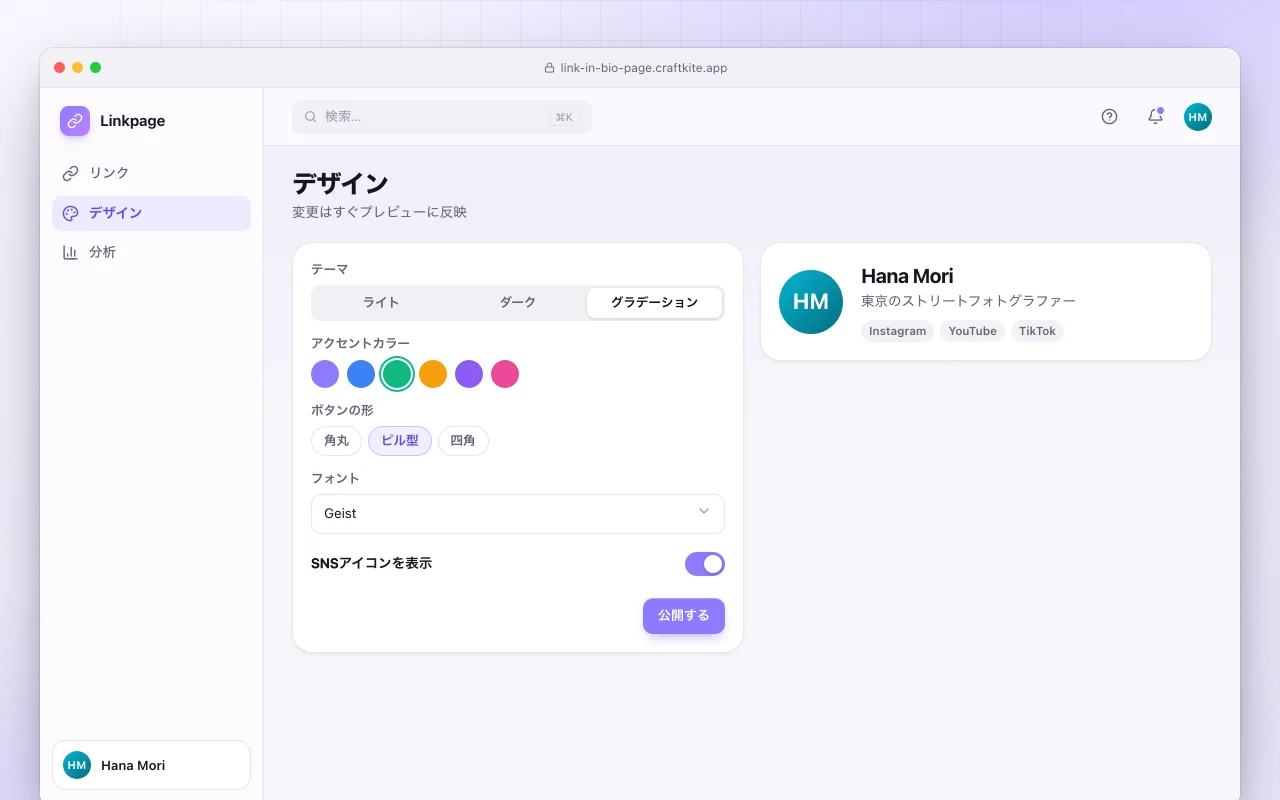Click the 公開する button
This screenshot has height=800, width=1280.
[x=684, y=616]
